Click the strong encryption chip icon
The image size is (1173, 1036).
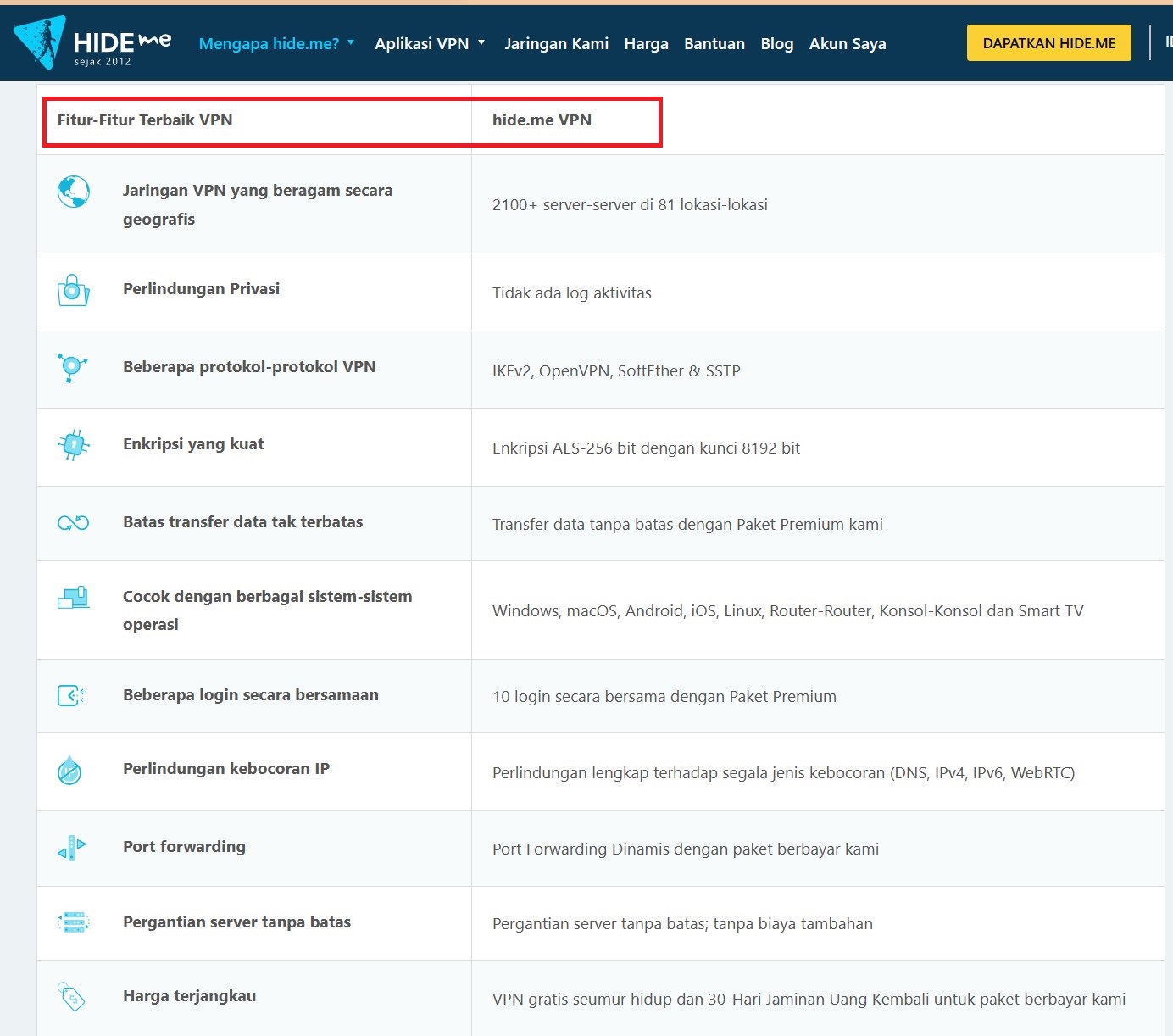74,445
